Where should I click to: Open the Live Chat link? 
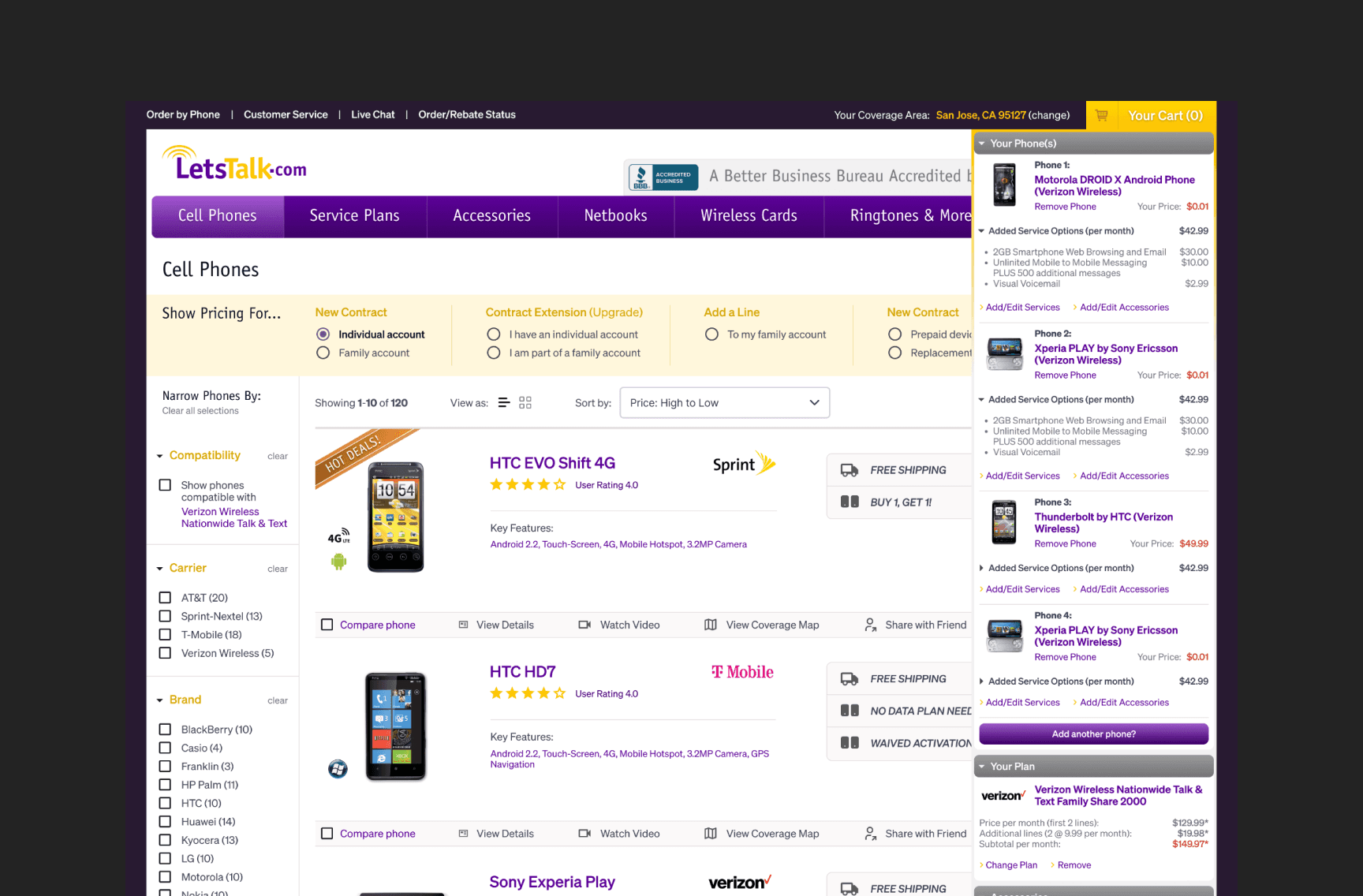(x=373, y=114)
